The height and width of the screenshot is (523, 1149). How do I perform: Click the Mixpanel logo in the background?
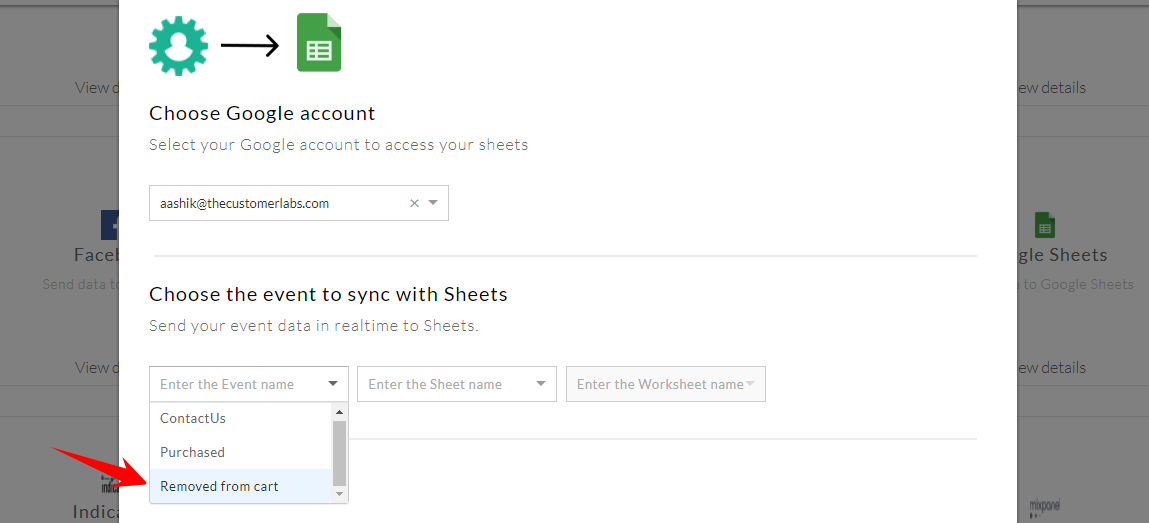tap(1044, 507)
